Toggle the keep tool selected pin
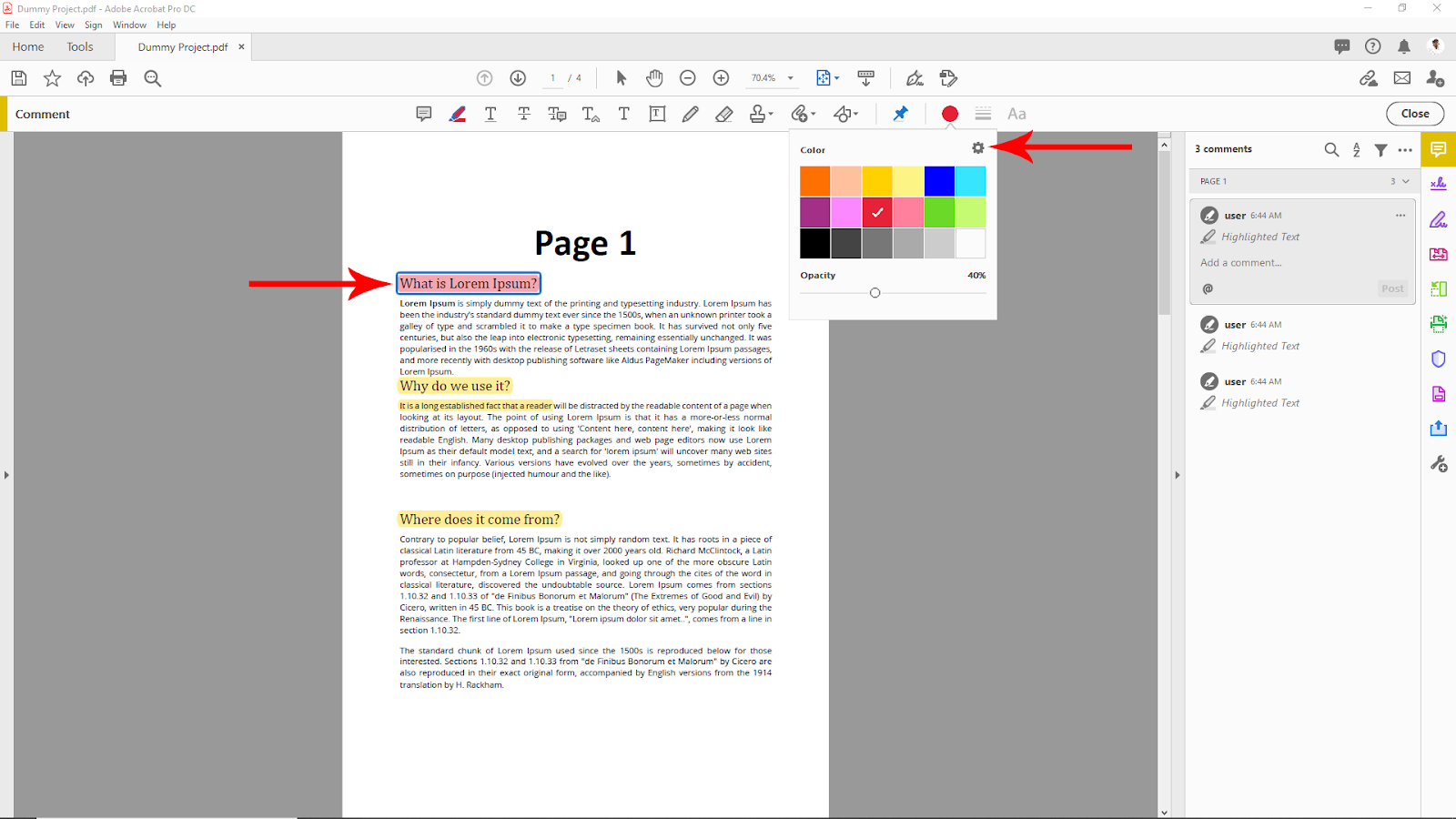 [900, 114]
